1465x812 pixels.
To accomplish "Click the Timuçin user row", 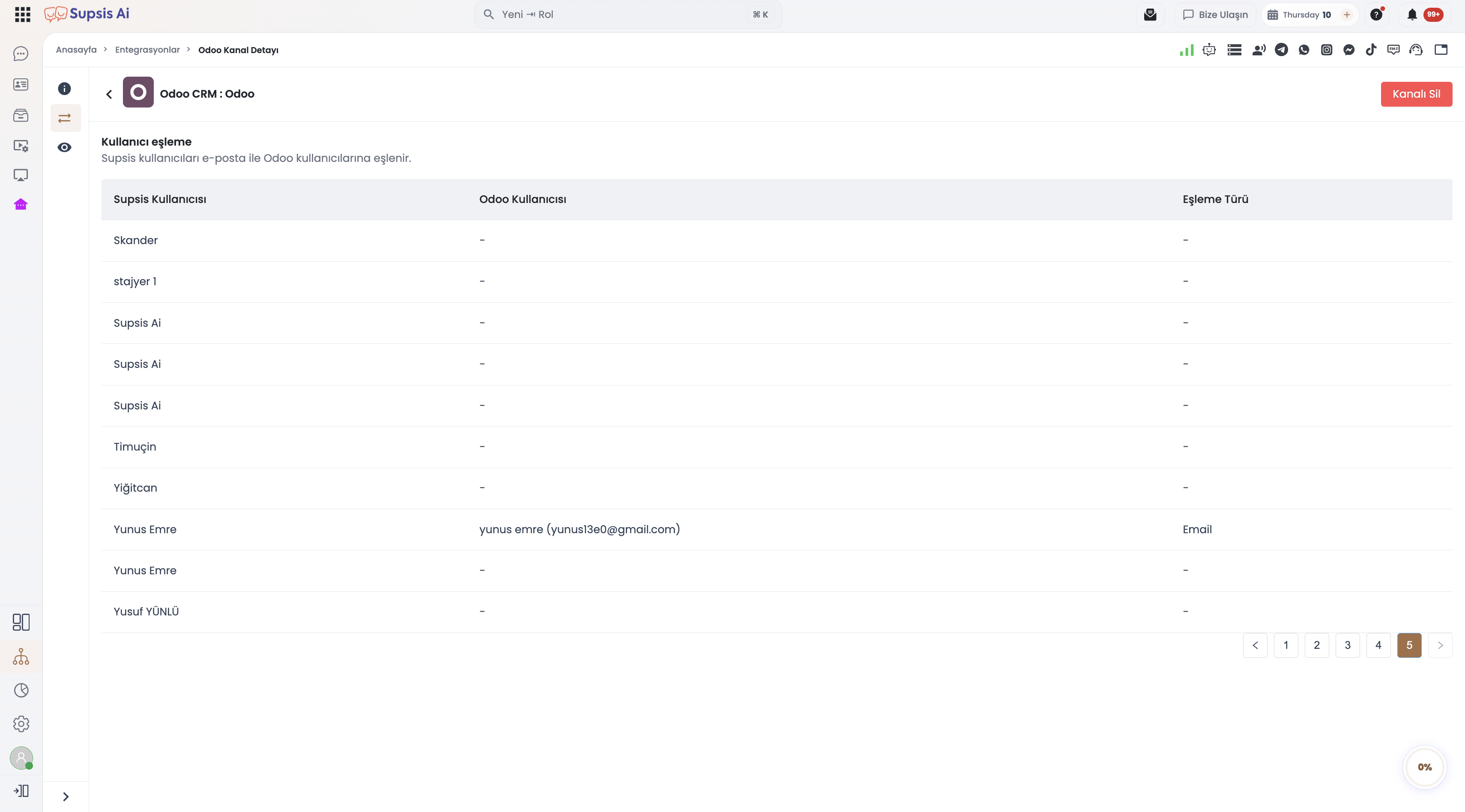I will (x=776, y=447).
